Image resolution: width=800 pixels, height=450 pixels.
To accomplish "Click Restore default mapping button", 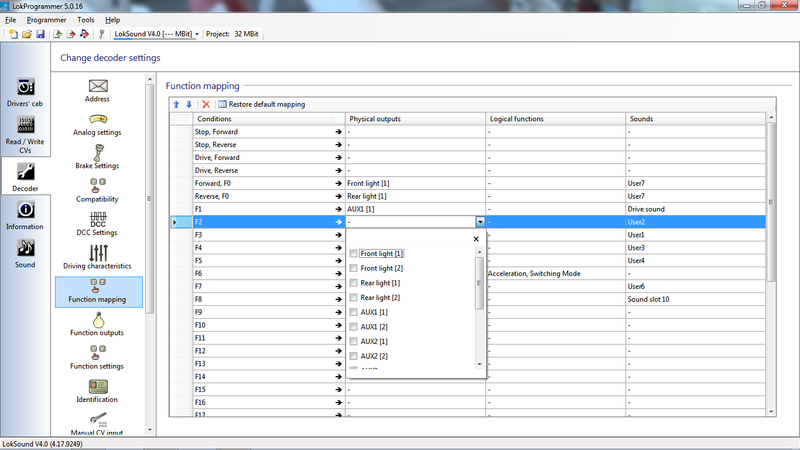I will (x=262, y=104).
